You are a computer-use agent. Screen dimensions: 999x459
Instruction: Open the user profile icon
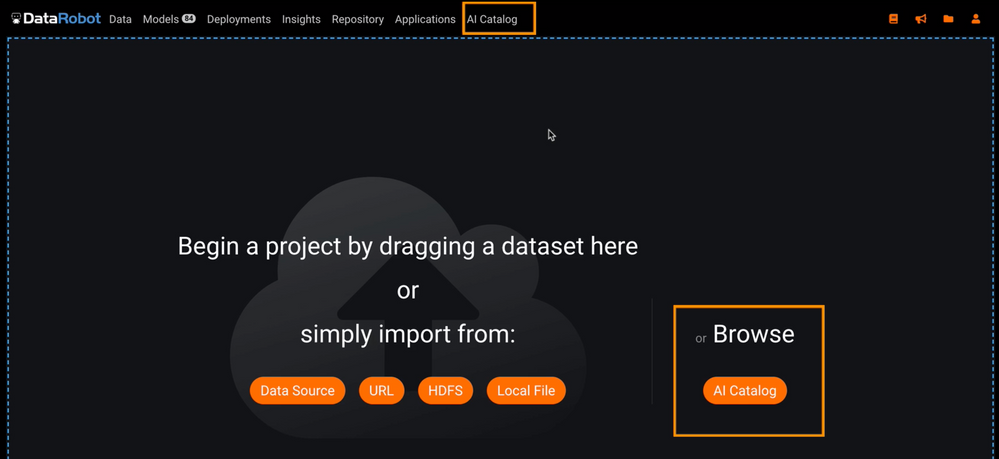[x=975, y=19]
